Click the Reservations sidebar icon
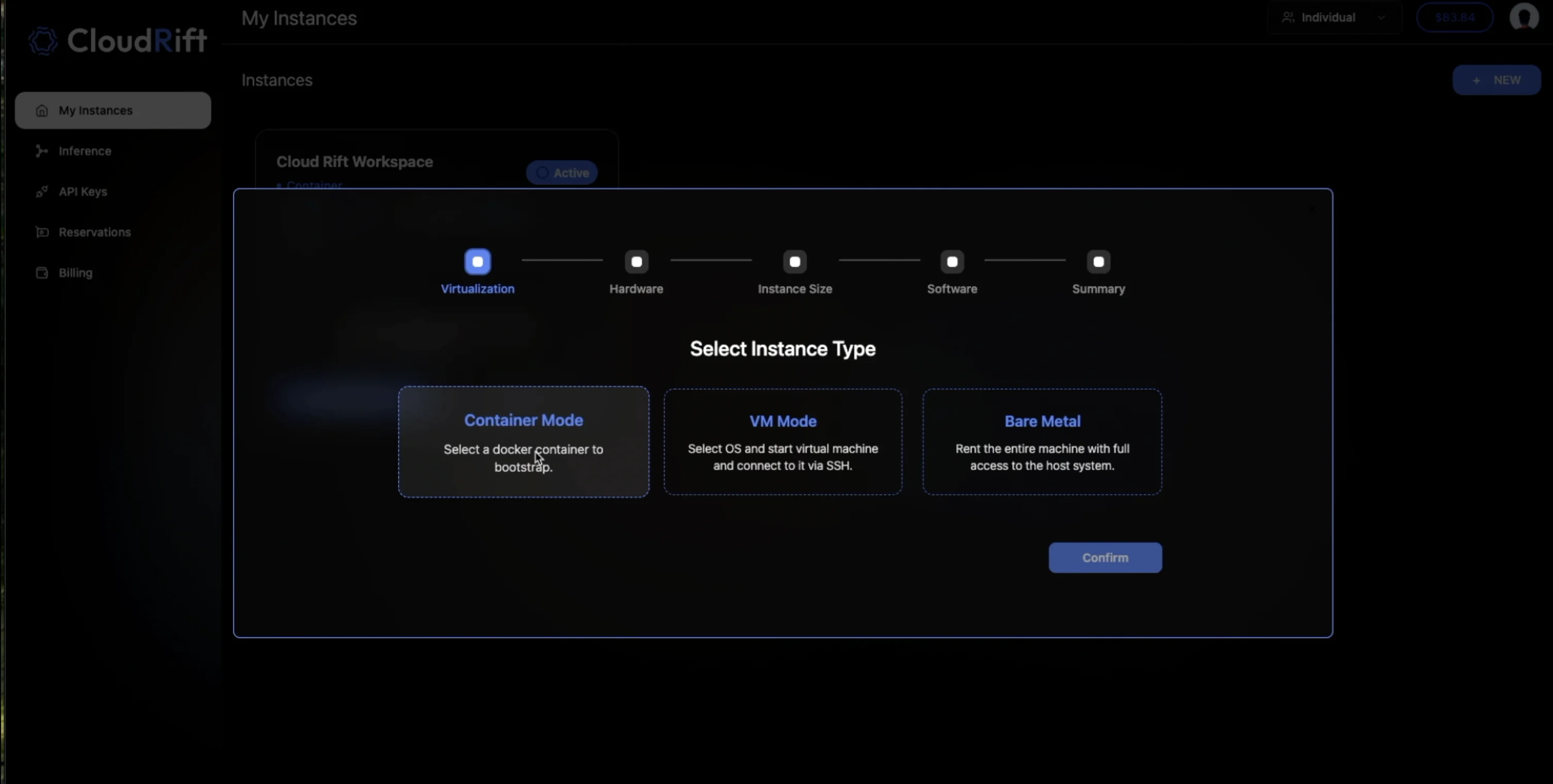The width and height of the screenshot is (1553, 784). pos(42,233)
